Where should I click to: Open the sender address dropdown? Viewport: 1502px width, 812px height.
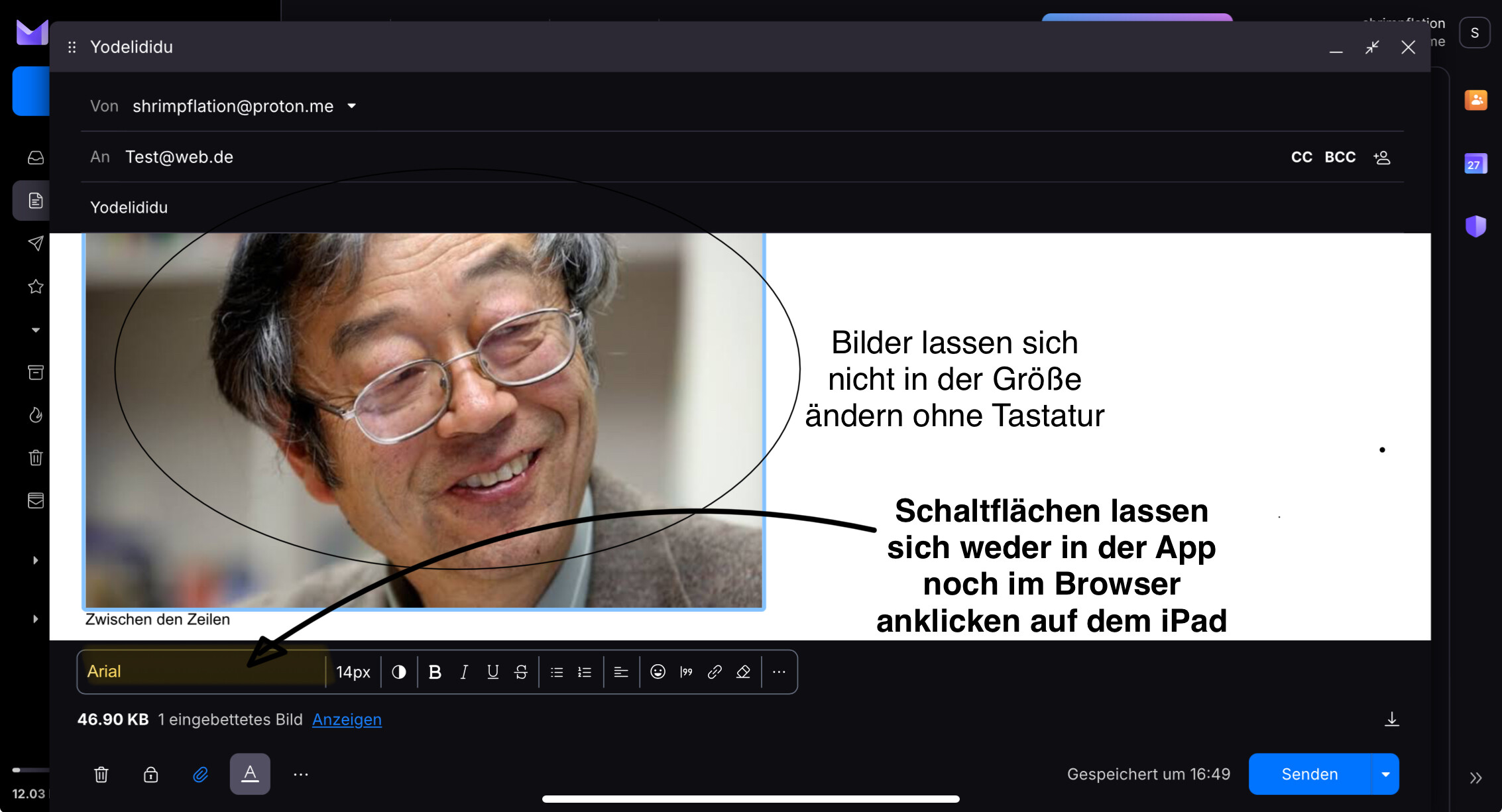pyautogui.click(x=352, y=106)
